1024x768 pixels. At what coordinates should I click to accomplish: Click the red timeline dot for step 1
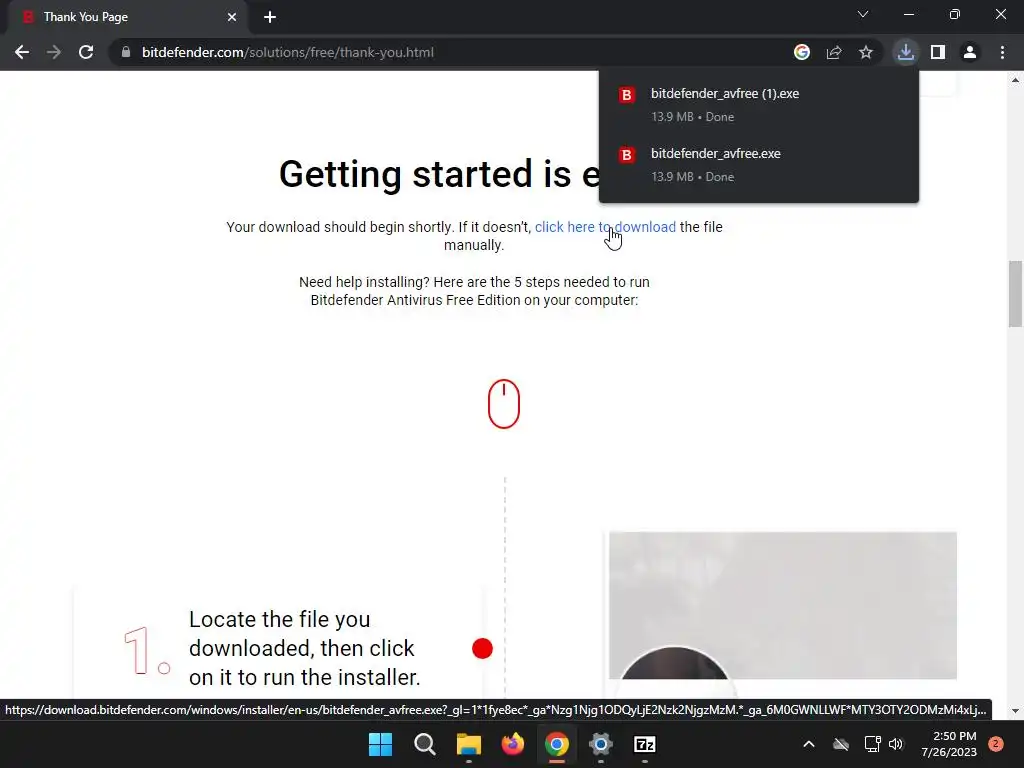(482, 648)
